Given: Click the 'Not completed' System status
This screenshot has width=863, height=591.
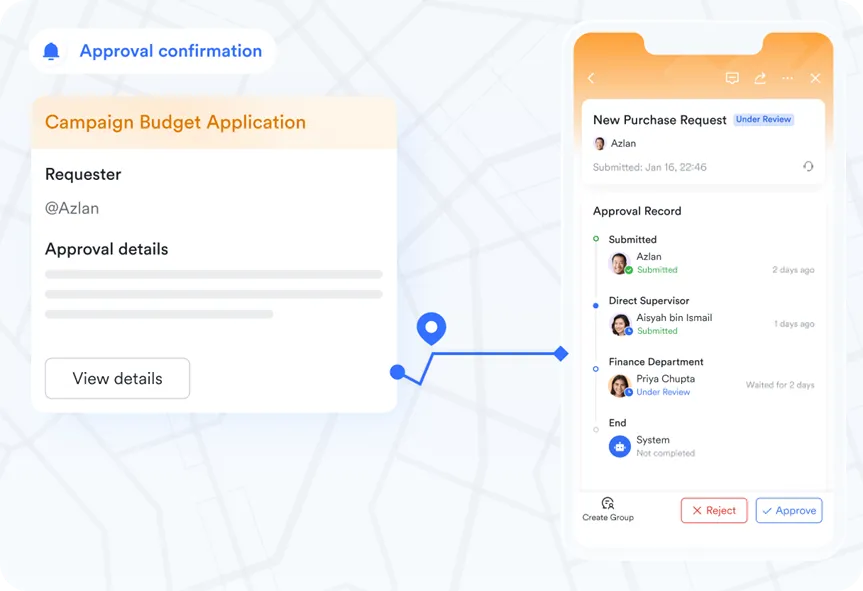Looking at the screenshot, I should (x=665, y=453).
